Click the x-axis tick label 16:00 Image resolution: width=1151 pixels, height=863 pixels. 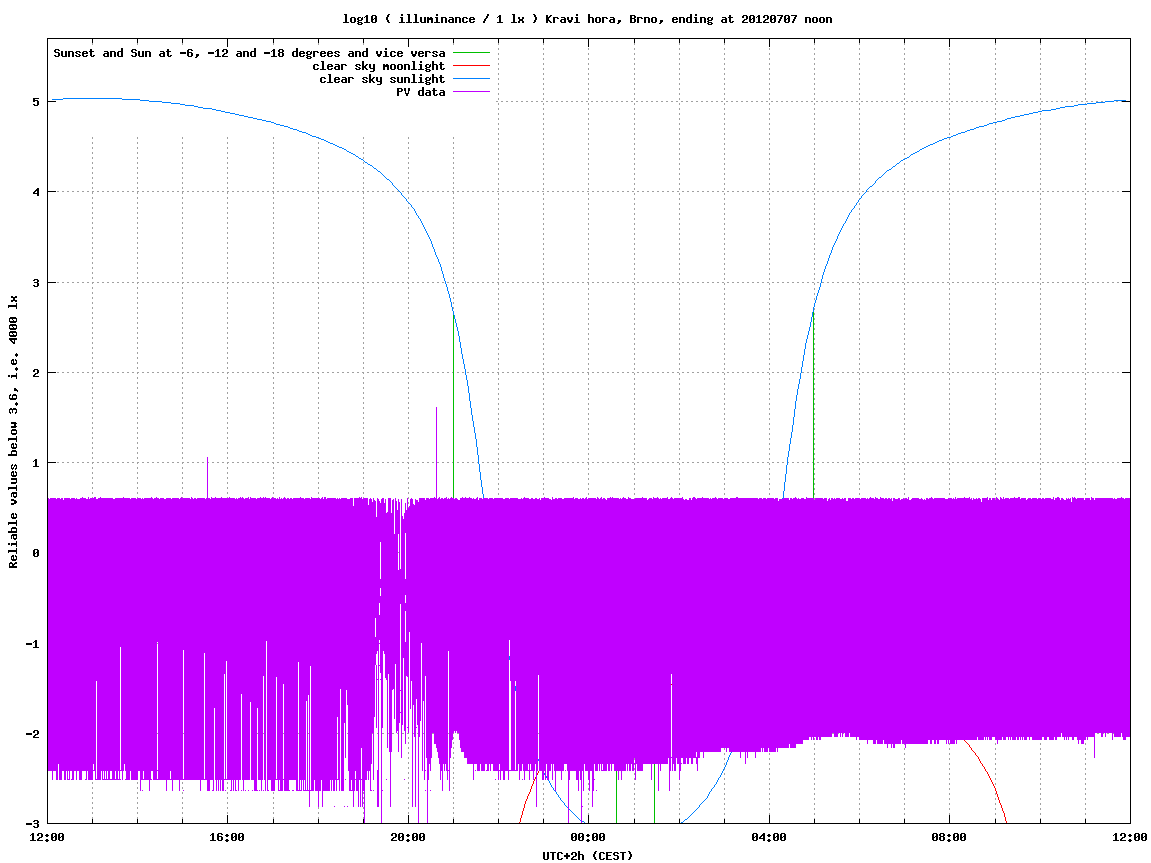click(228, 837)
